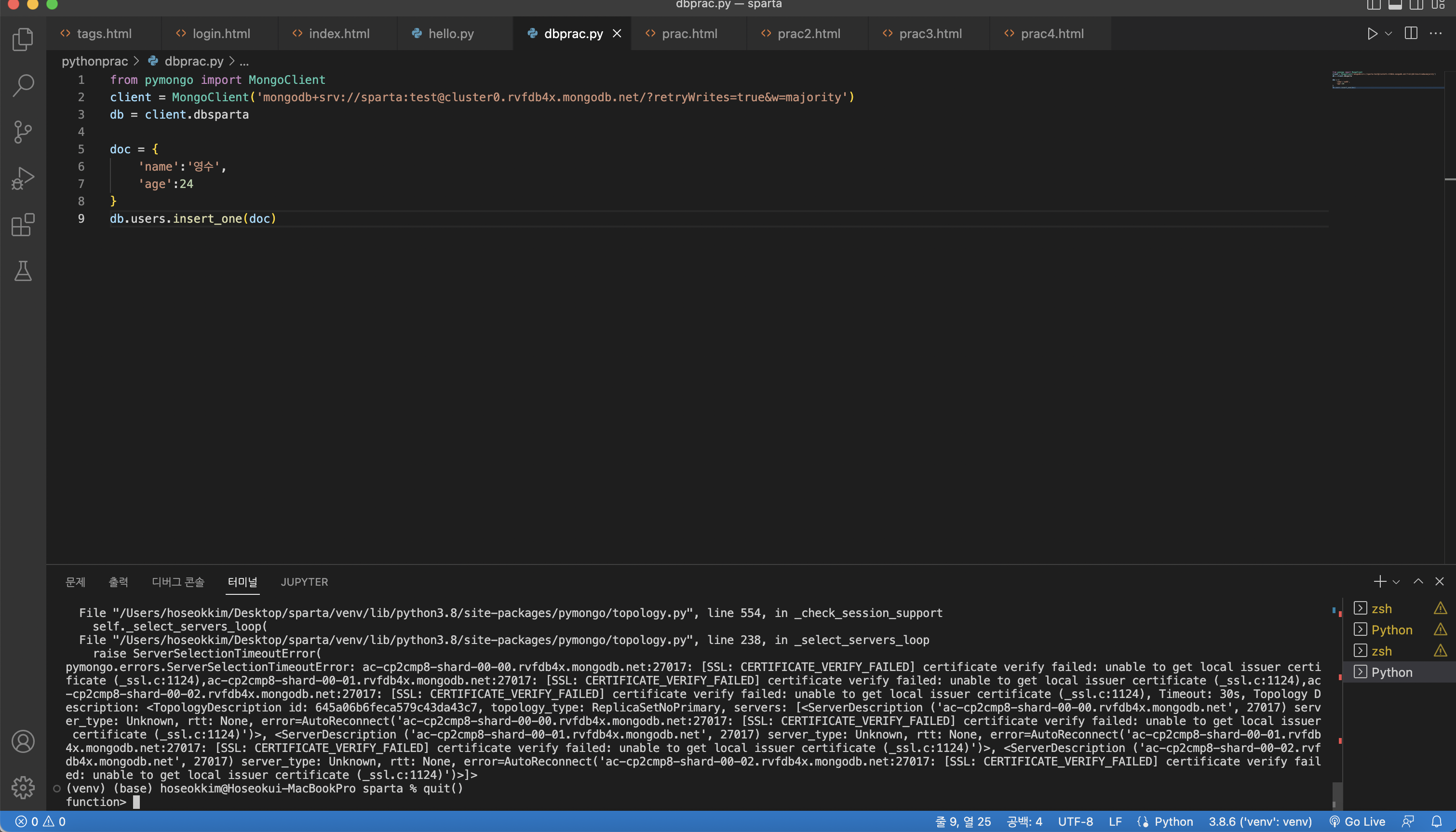Switch to the prac4.html editor tab
The image size is (1456, 832).
click(x=1052, y=34)
